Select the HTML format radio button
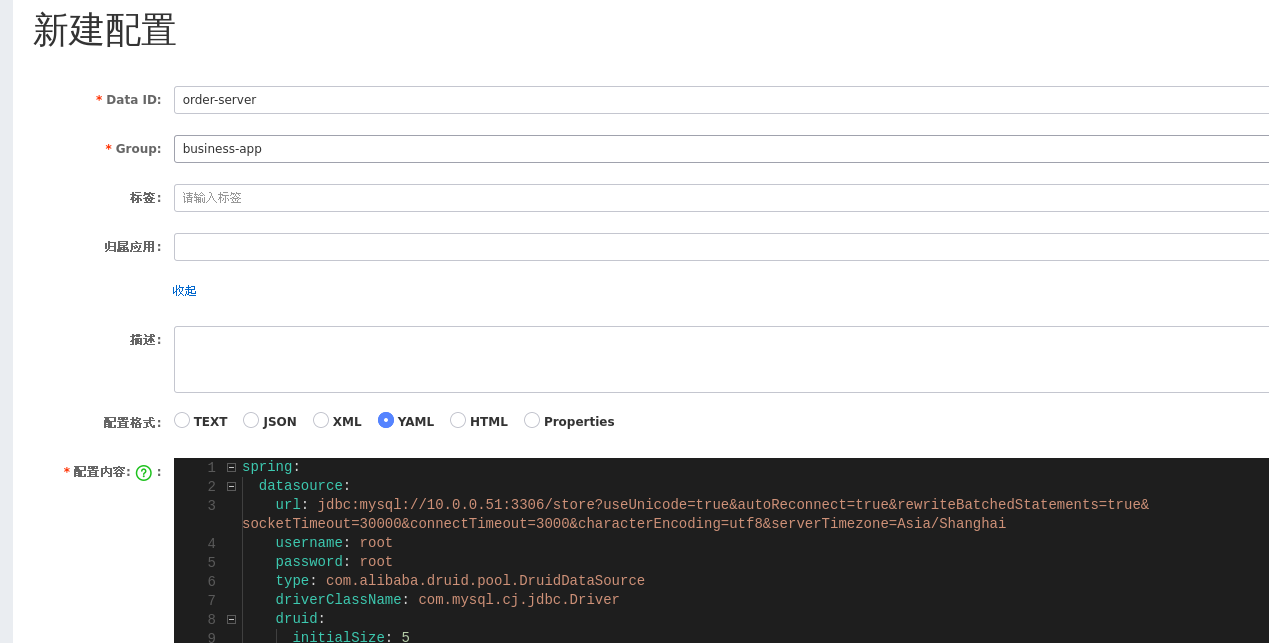 [458, 421]
